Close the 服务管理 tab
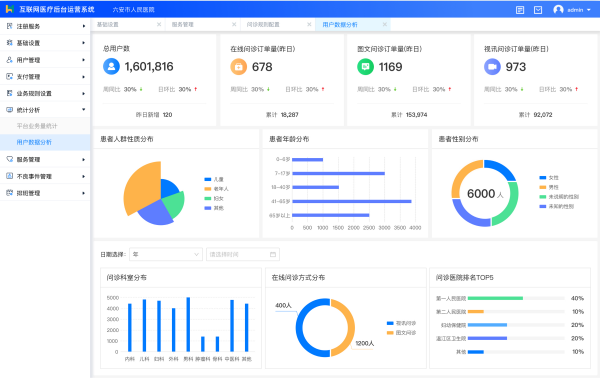600x378 pixels. click(234, 24)
